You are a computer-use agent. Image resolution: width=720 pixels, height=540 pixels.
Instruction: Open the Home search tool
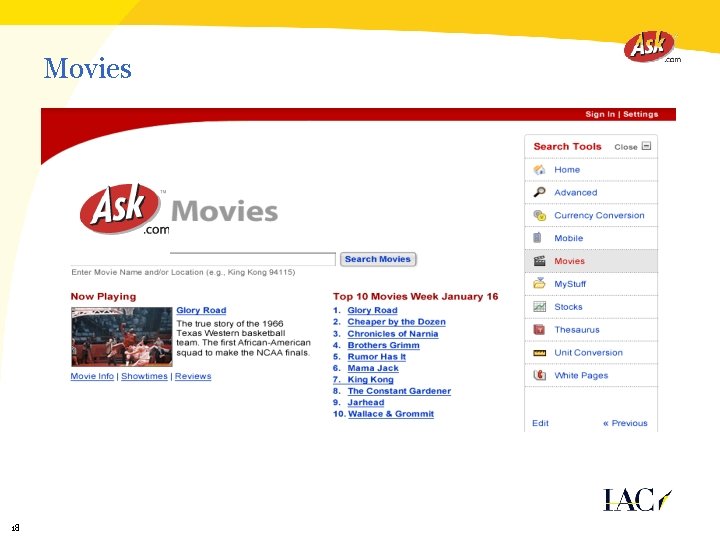point(567,169)
